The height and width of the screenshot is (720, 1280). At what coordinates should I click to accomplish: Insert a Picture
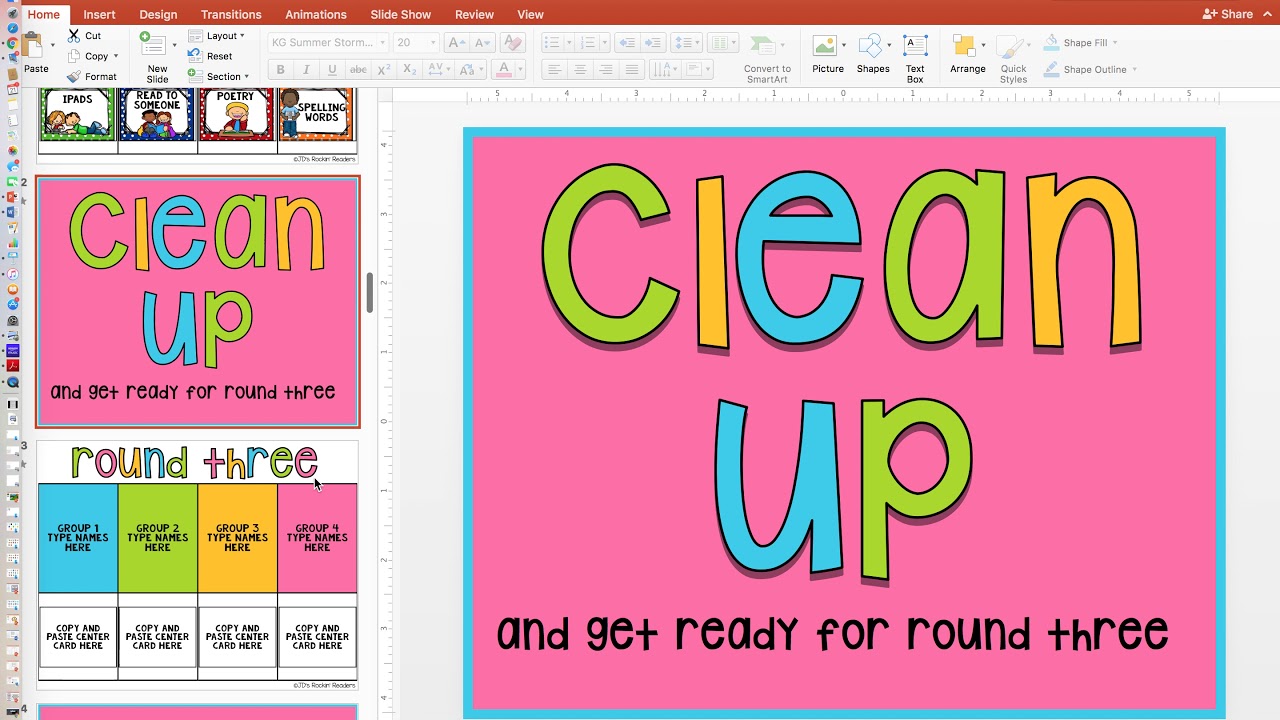click(827, 55)
